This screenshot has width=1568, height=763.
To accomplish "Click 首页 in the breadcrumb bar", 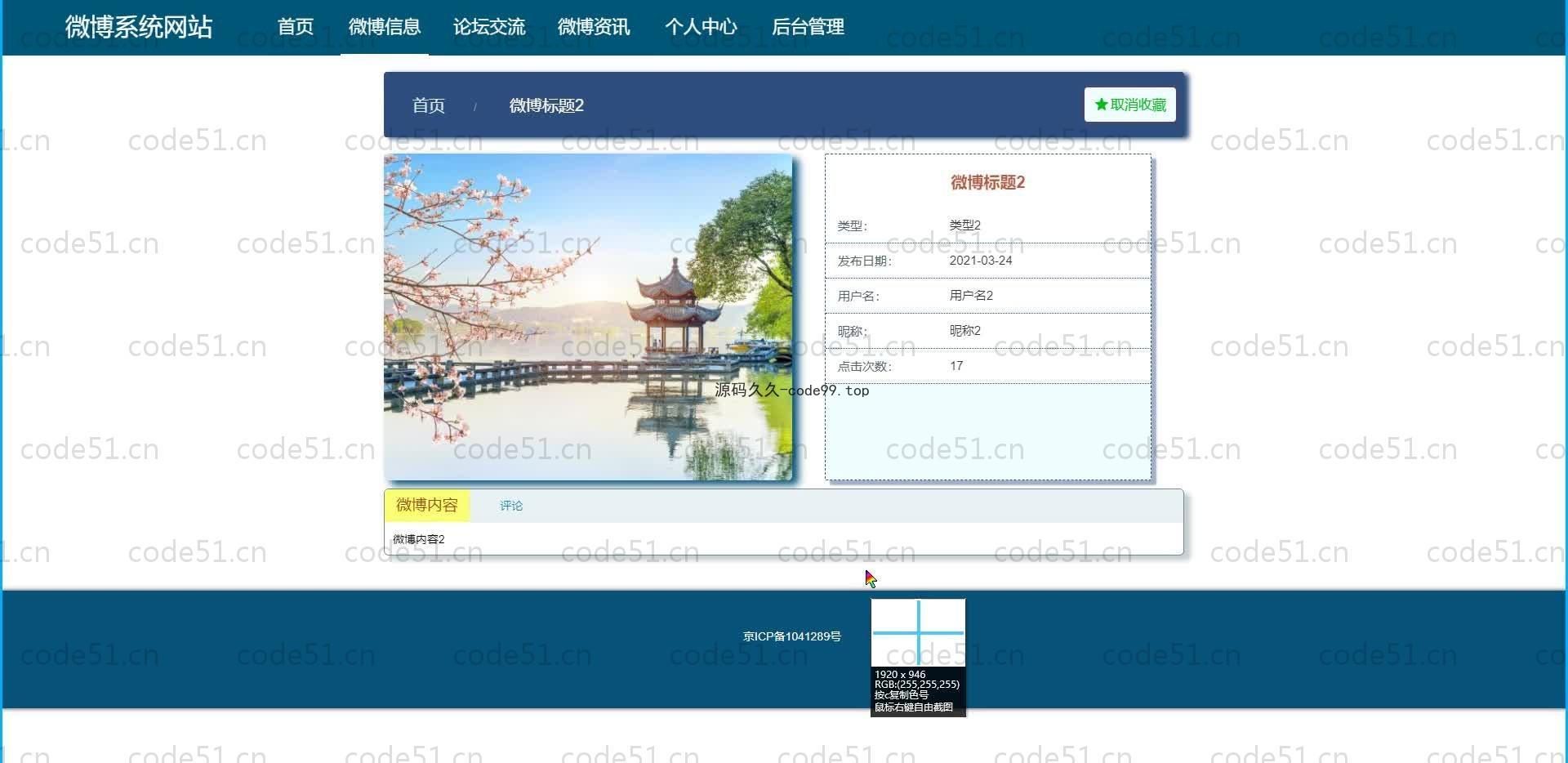I will click(429, 105).
